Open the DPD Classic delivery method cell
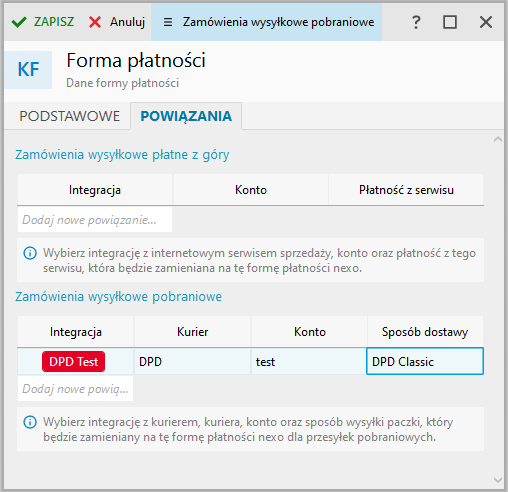Viewport: 508px width, 492px height. [x=425, y=361]
